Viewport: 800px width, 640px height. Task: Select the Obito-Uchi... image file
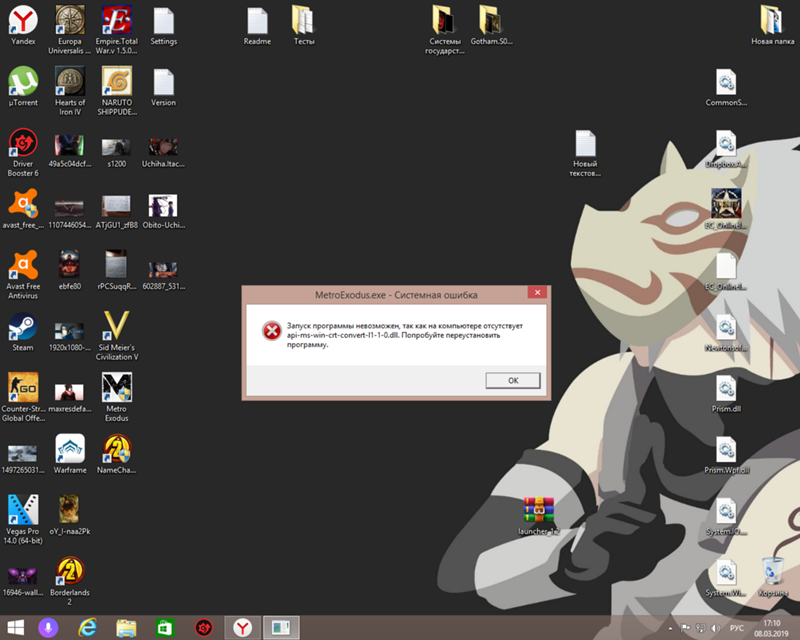[164, 212]
